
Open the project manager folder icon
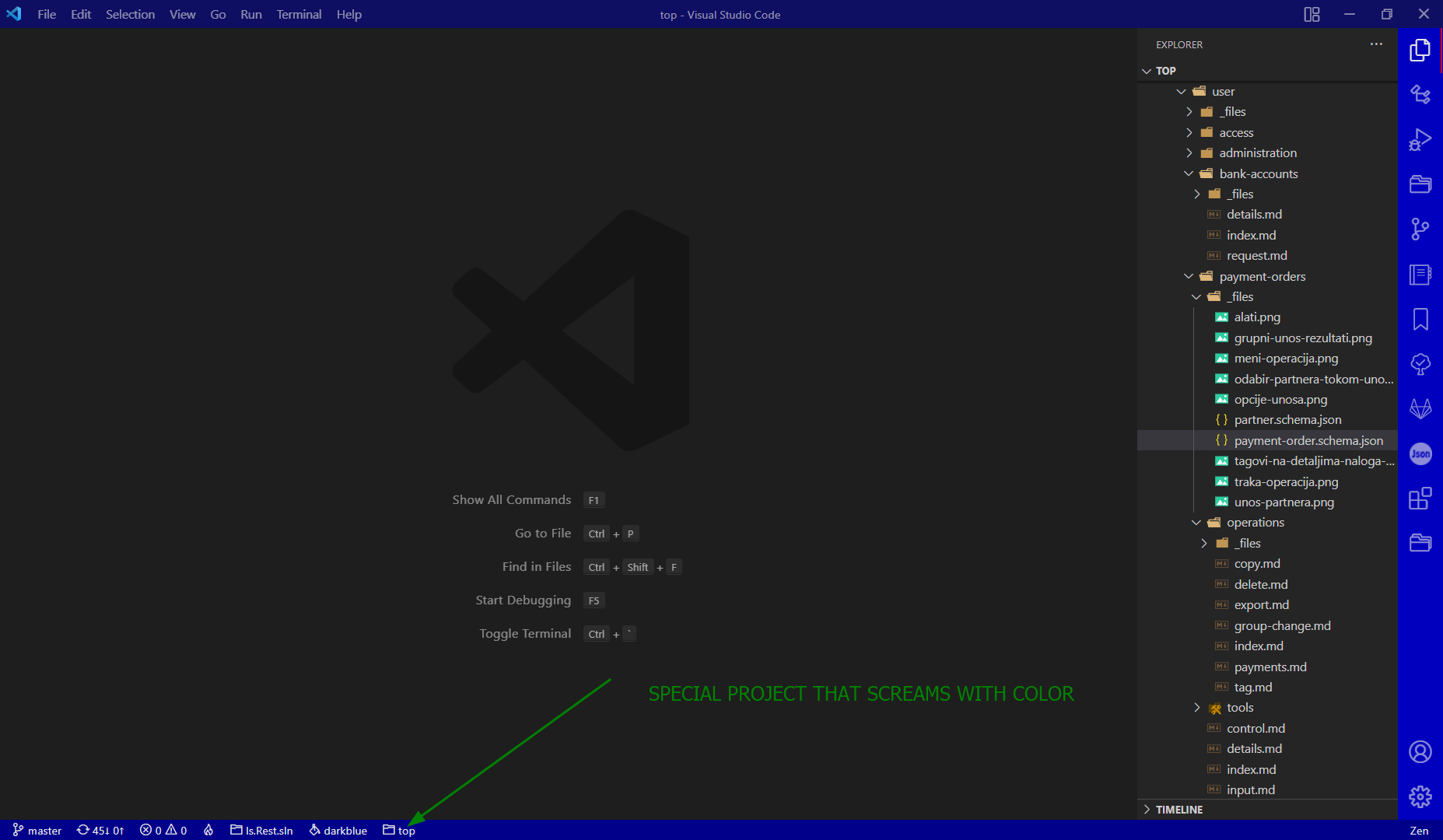pyautogui.click(x=1420, y=184)
